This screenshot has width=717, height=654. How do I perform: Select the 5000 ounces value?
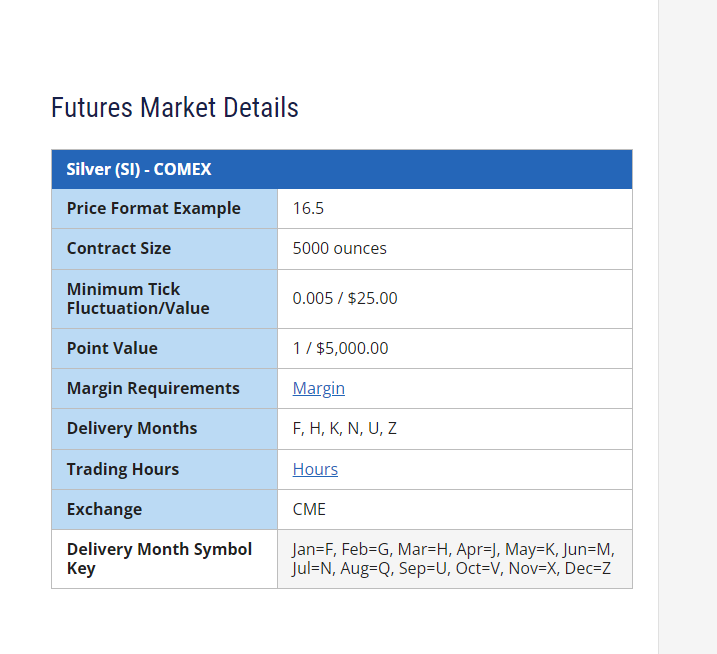339,248
